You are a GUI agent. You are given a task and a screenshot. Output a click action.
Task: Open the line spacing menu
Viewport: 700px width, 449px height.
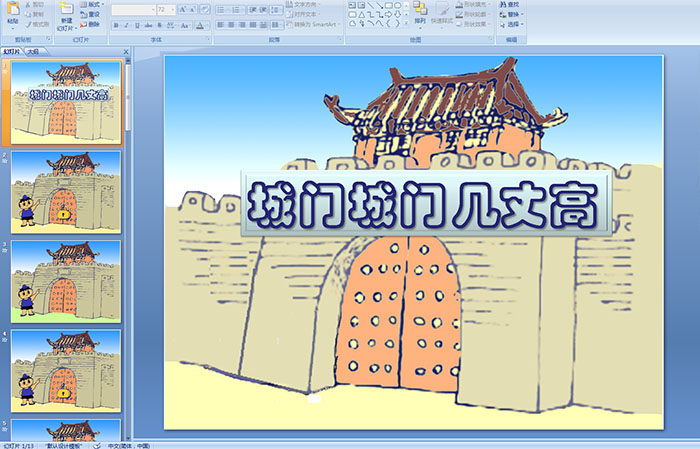click(277, 9)
